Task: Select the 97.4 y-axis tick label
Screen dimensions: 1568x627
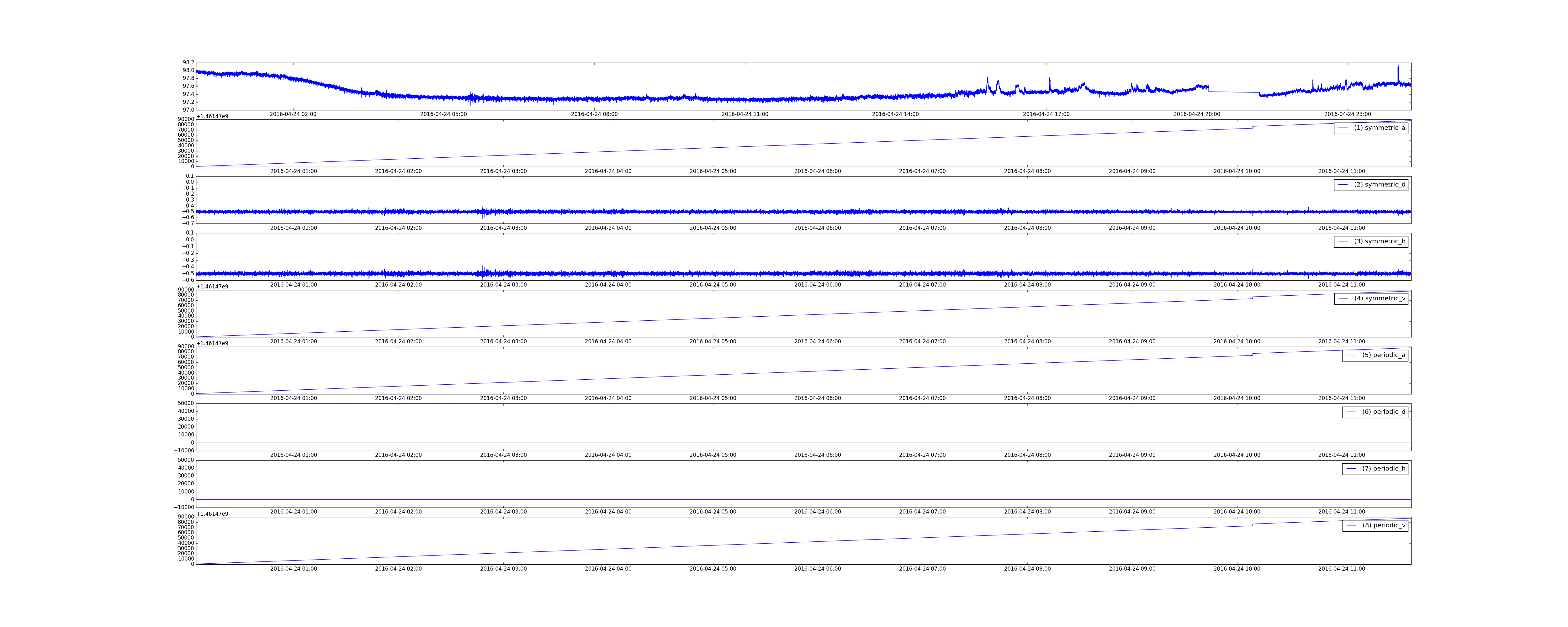Action: pyautogui.click(x=189, y=94)
